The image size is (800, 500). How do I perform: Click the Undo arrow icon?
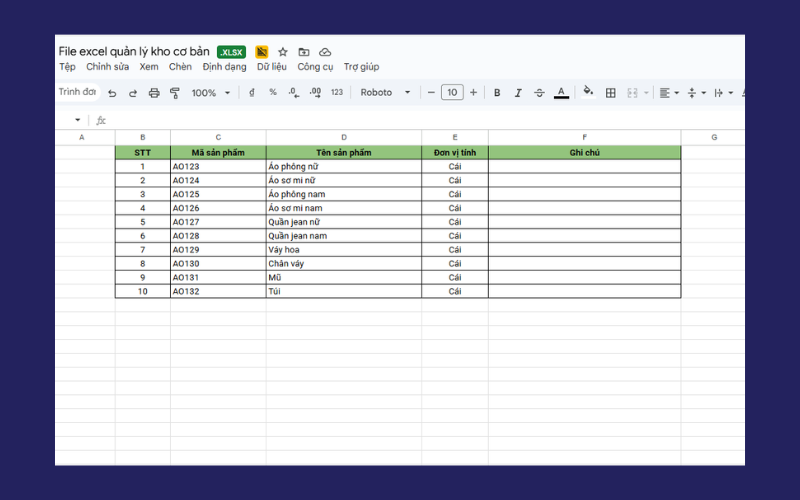click(112, 93)
